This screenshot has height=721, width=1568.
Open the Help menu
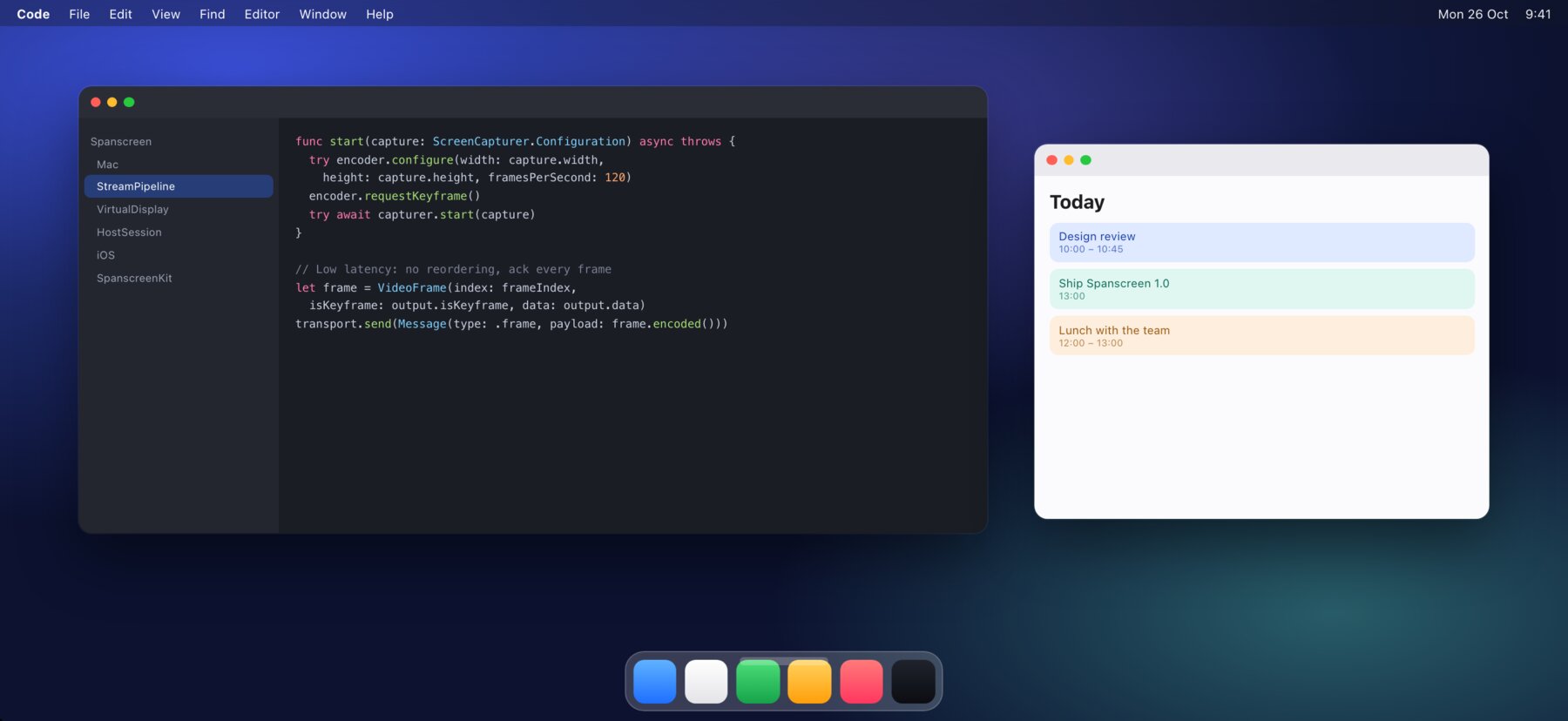point(379,14)
